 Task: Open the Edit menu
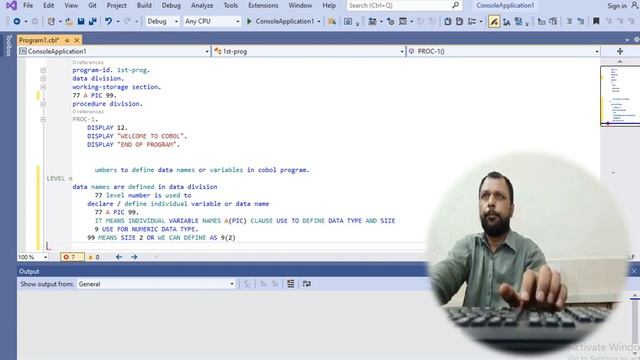pos(49,5)
